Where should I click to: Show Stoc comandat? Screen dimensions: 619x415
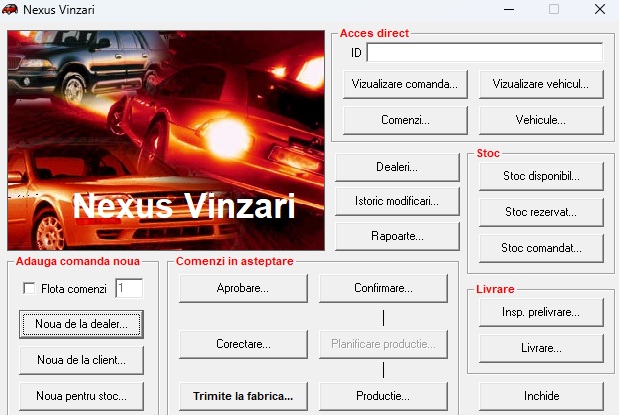pyautogui.click(x=541, y=246)
